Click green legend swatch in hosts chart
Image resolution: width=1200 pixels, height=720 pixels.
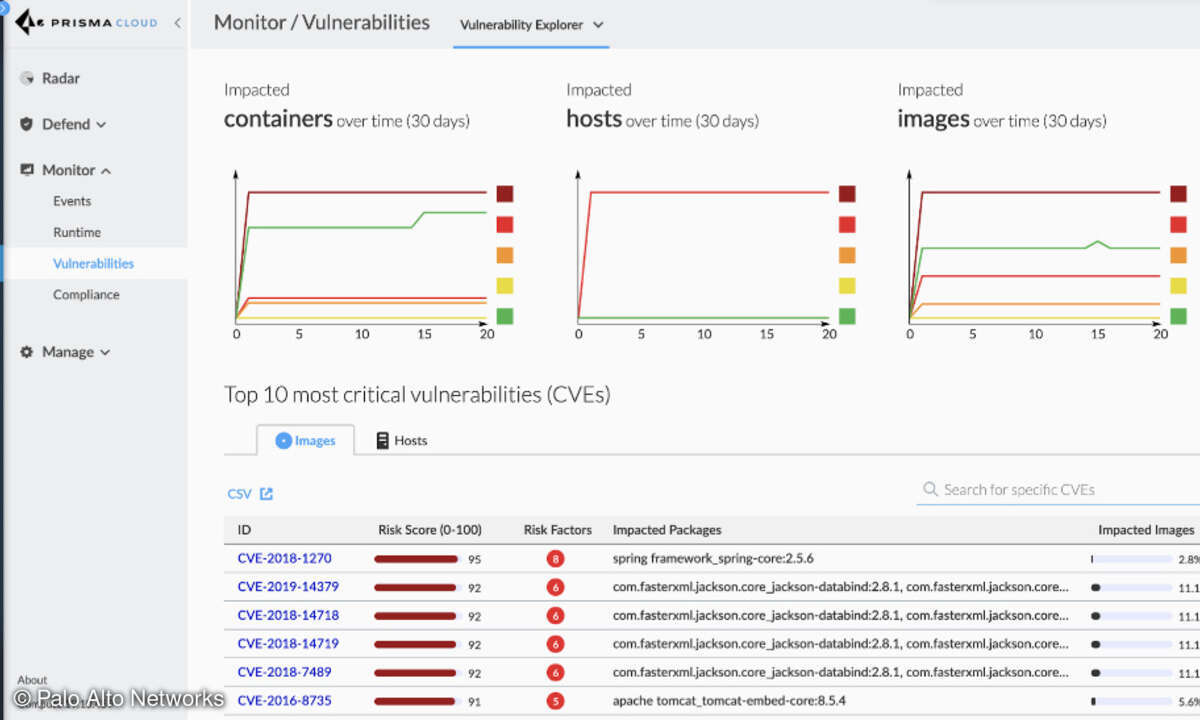click(x=847, y=316)
